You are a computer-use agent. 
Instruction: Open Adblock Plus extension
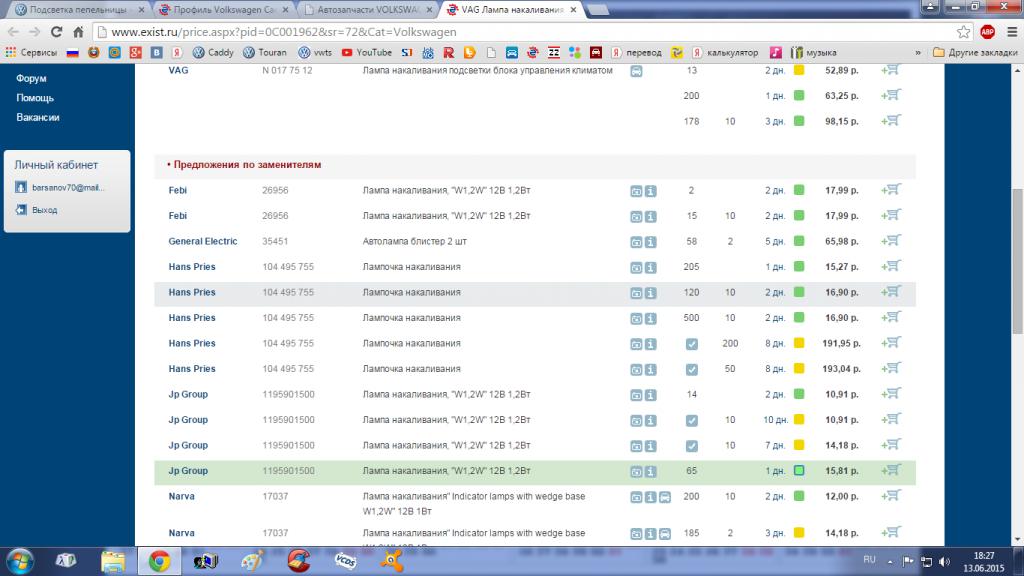(987, 32)
